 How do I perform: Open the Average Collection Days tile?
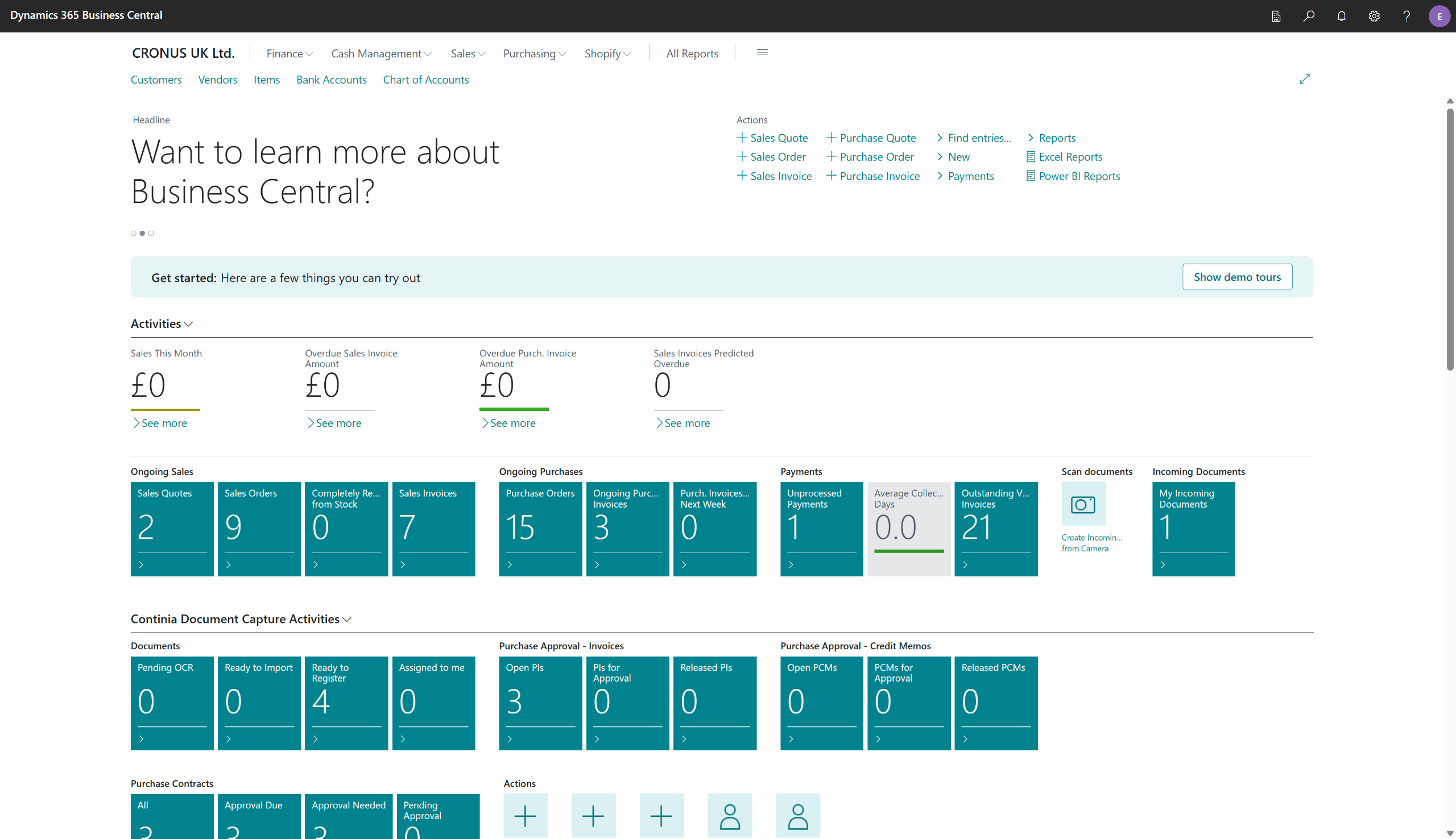[x=909, y=529]
